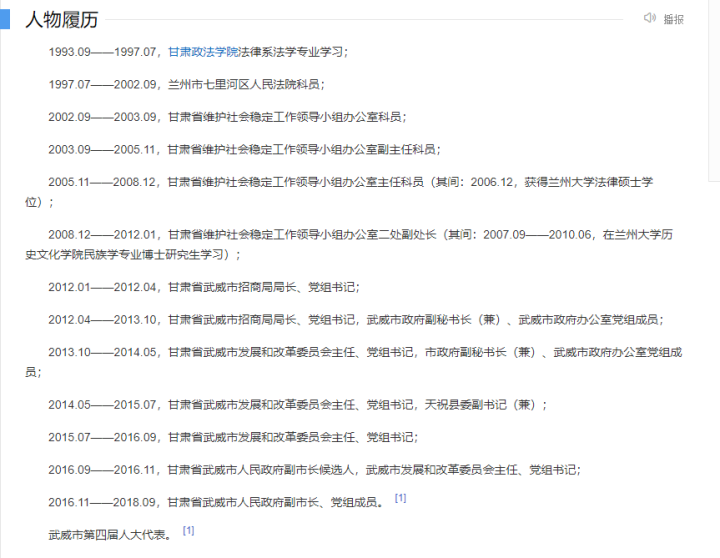Click the 2002.09——2003.09 entry line
Viewport: 720px width, 558px height.
pyautogui.click(x=227, y=117)
